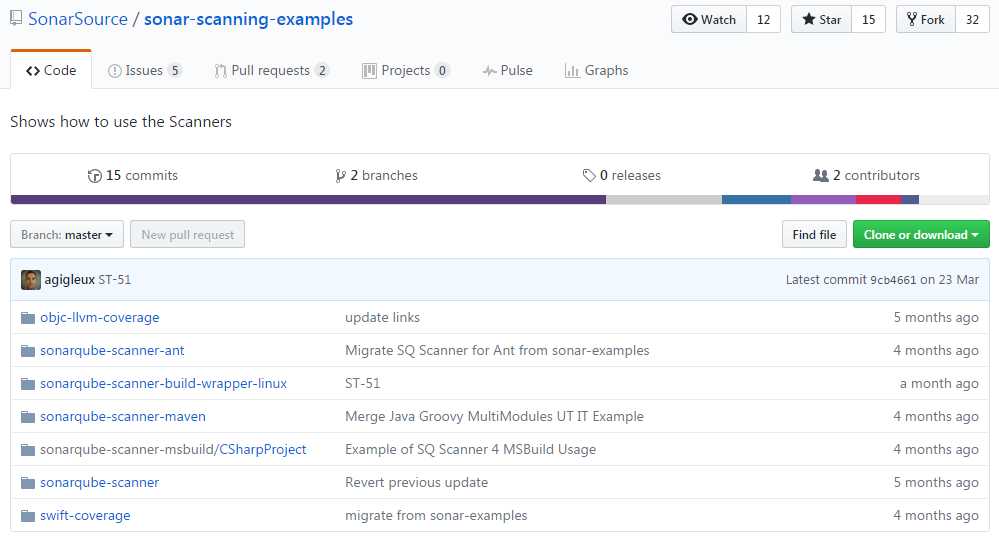Open watchers count 12
999x550 pixels.
(x=763, y=20)
